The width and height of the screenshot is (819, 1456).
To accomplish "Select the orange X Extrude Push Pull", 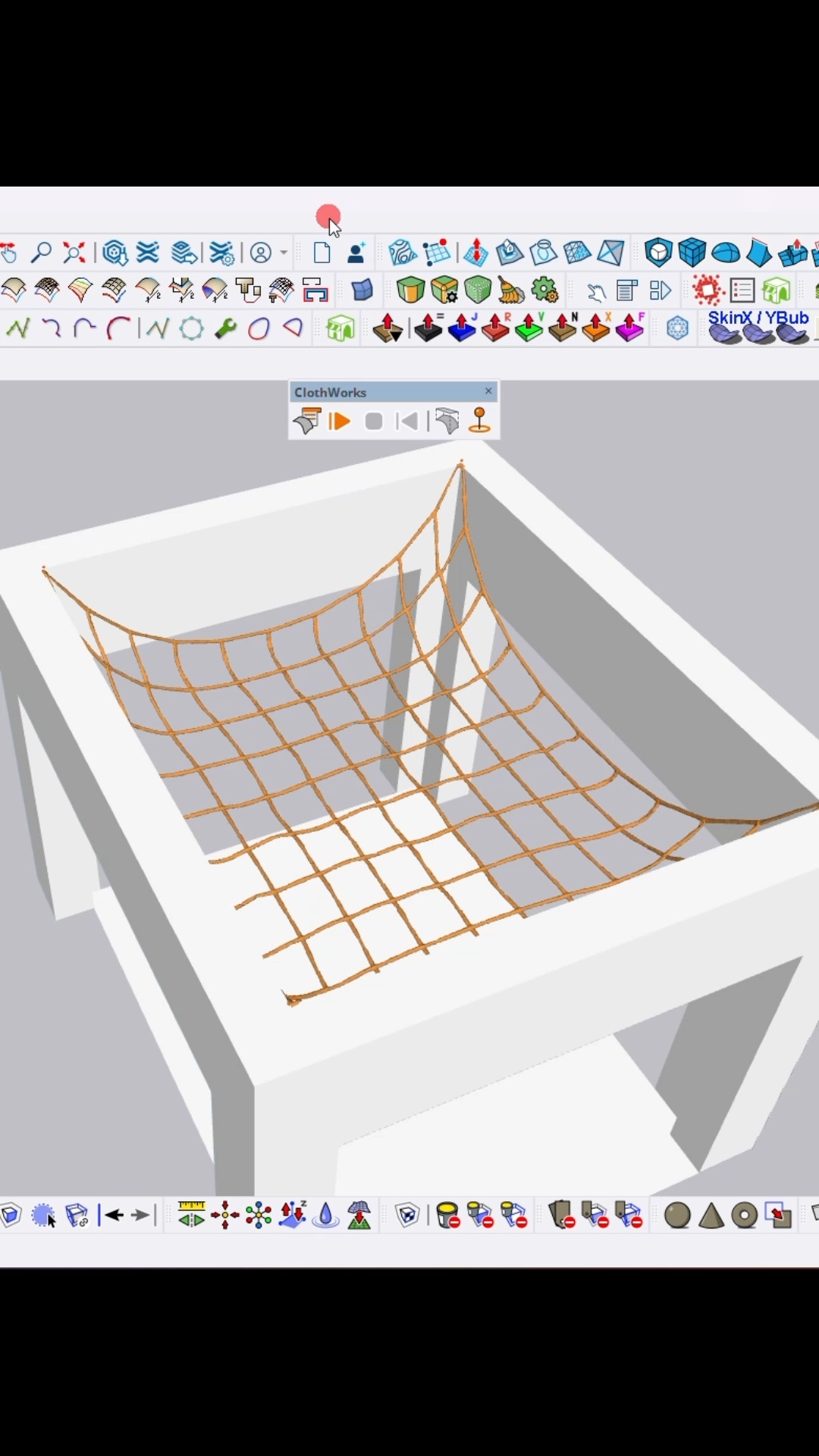I will pyautogui.click(x=597, y=327).
